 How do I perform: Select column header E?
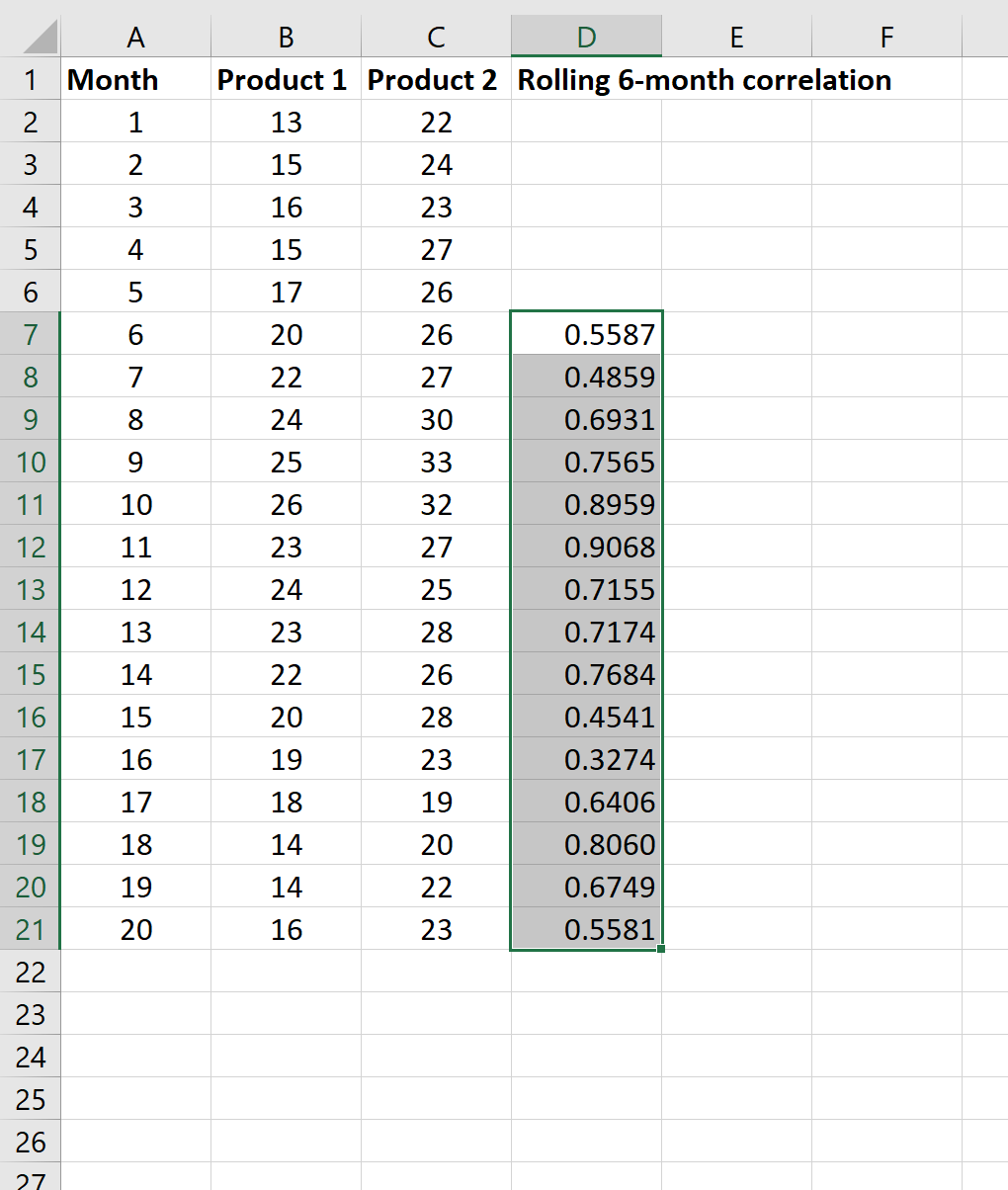pyautogui.click(x=736, y=37)
